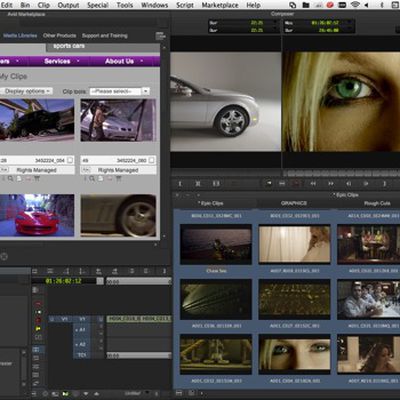Click the magnifier icon under clip 3452224_004
The image size is (400, 400).
click(x=11, y=179)
